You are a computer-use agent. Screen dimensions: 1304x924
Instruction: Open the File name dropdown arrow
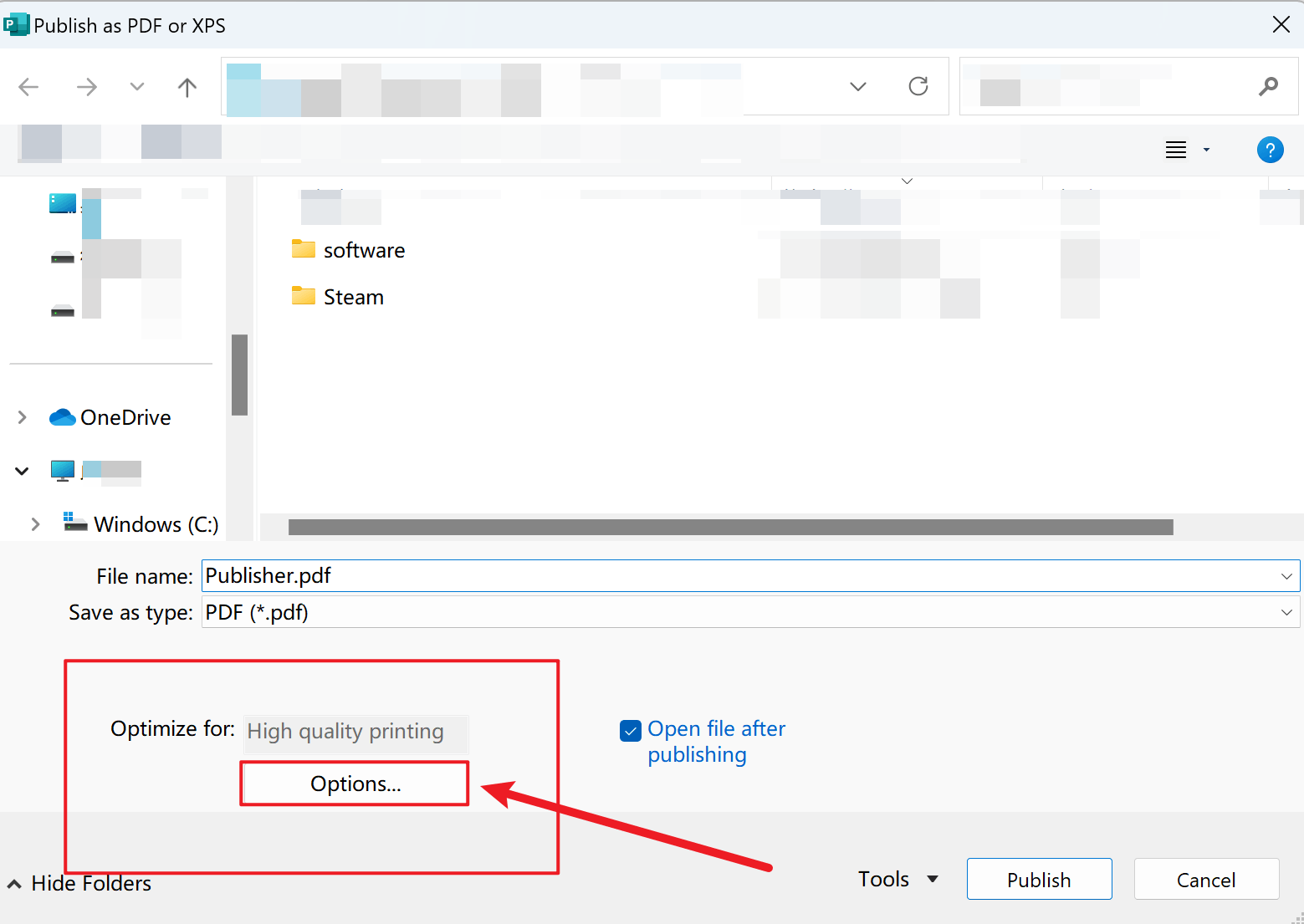(x=1286, y=575)
